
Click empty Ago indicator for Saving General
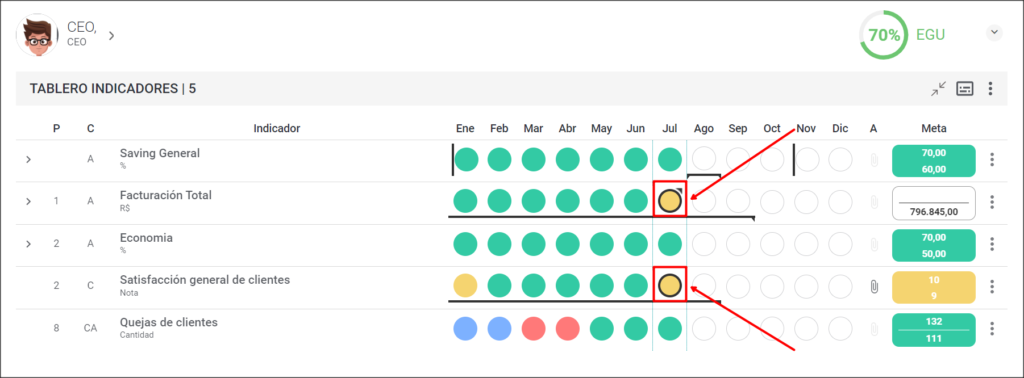click(x=704, y=159)
